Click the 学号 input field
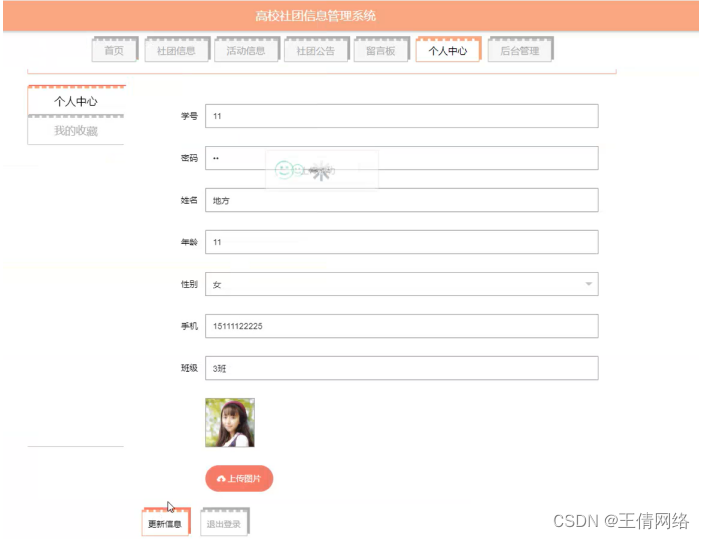This screenshot has height=539, width=705. (402, 116)
